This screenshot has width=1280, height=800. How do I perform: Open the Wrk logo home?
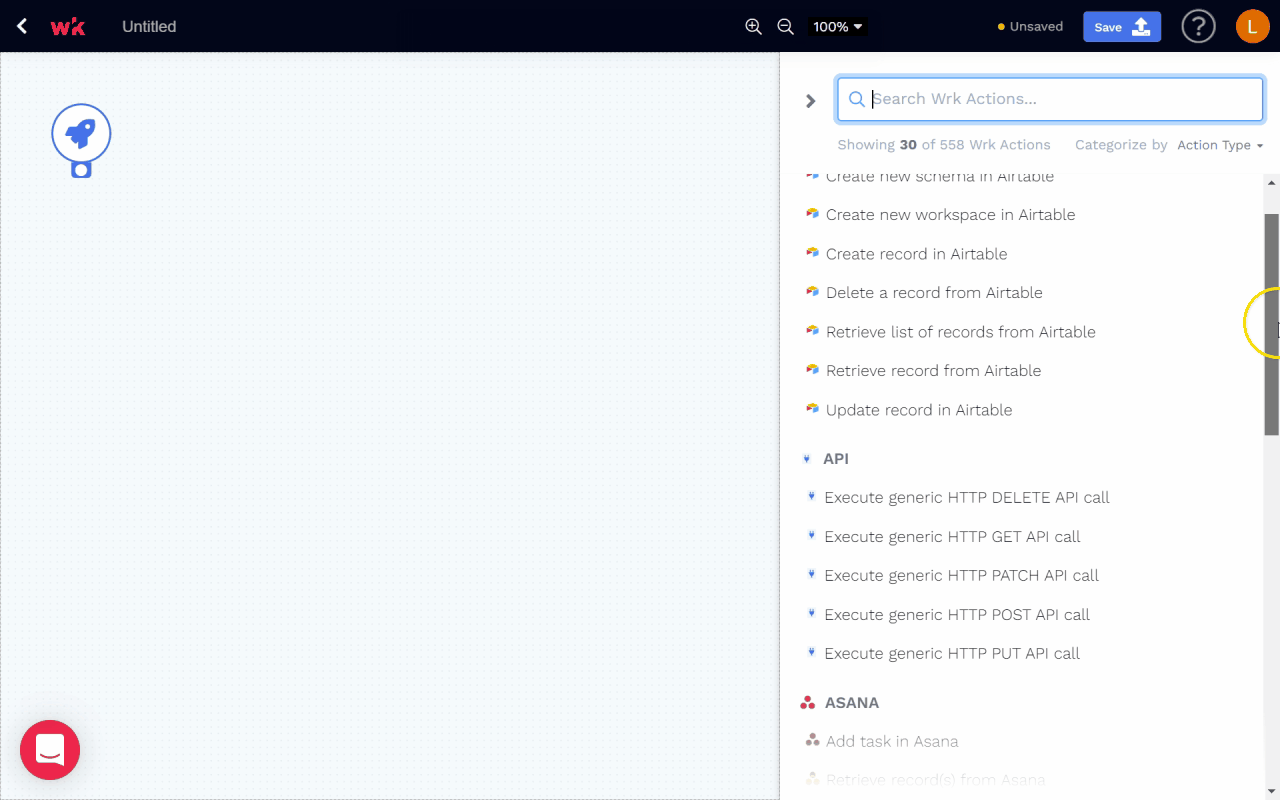pyautogui.click(x=68, y=27)
